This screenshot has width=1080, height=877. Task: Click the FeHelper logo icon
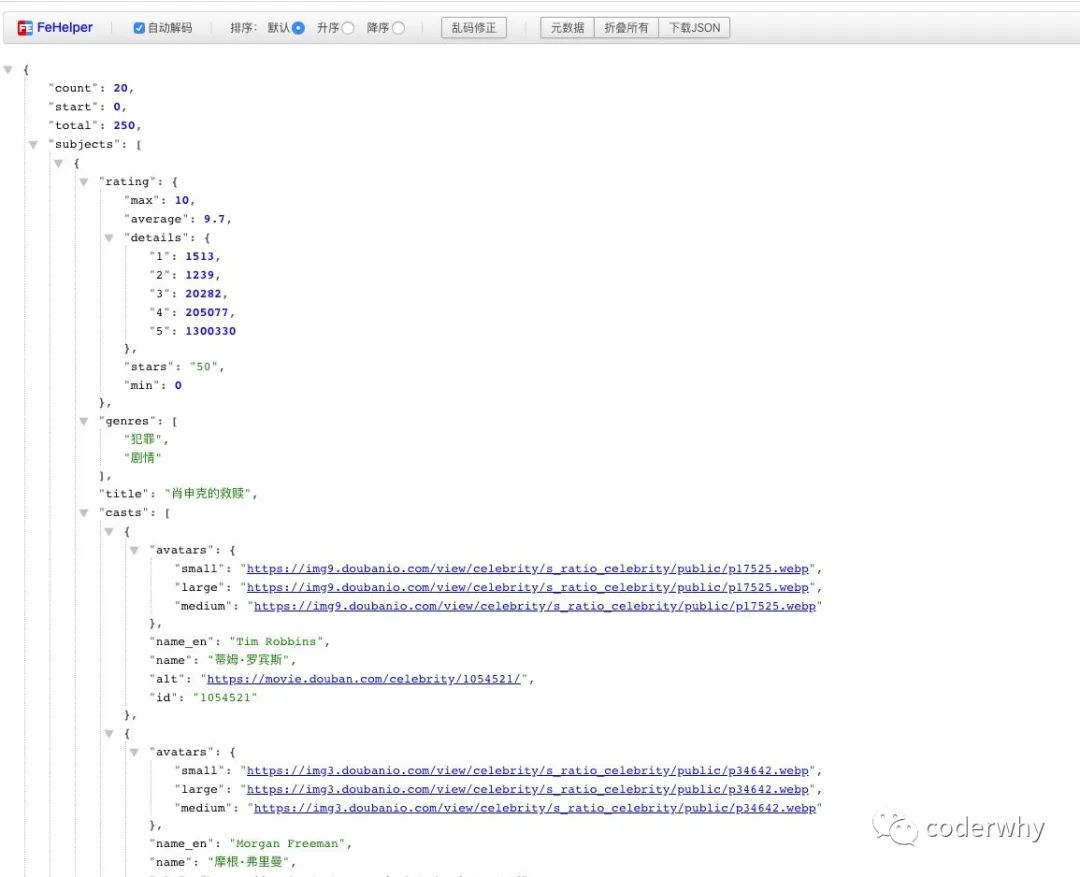(25, 28)
